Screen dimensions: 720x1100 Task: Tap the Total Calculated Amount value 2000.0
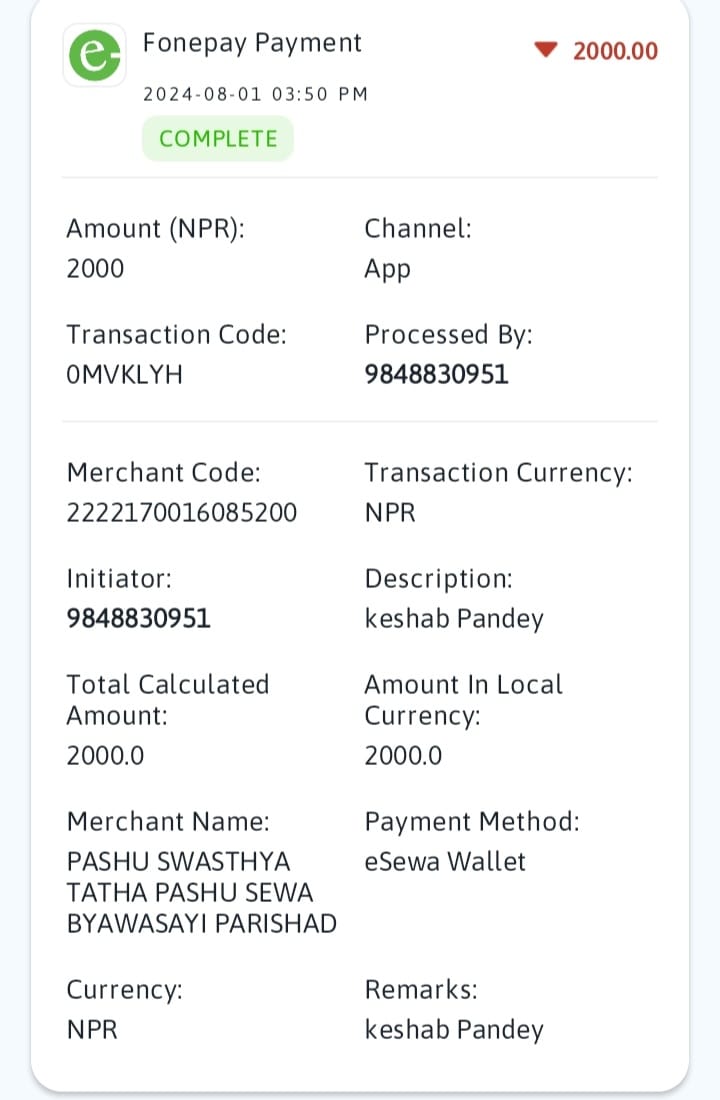tap(105, 756)
